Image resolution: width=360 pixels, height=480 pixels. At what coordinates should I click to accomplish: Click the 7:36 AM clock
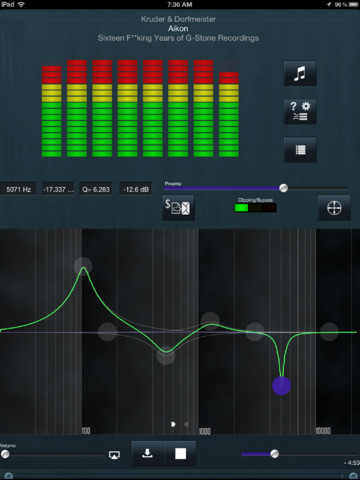pos(180,5)
